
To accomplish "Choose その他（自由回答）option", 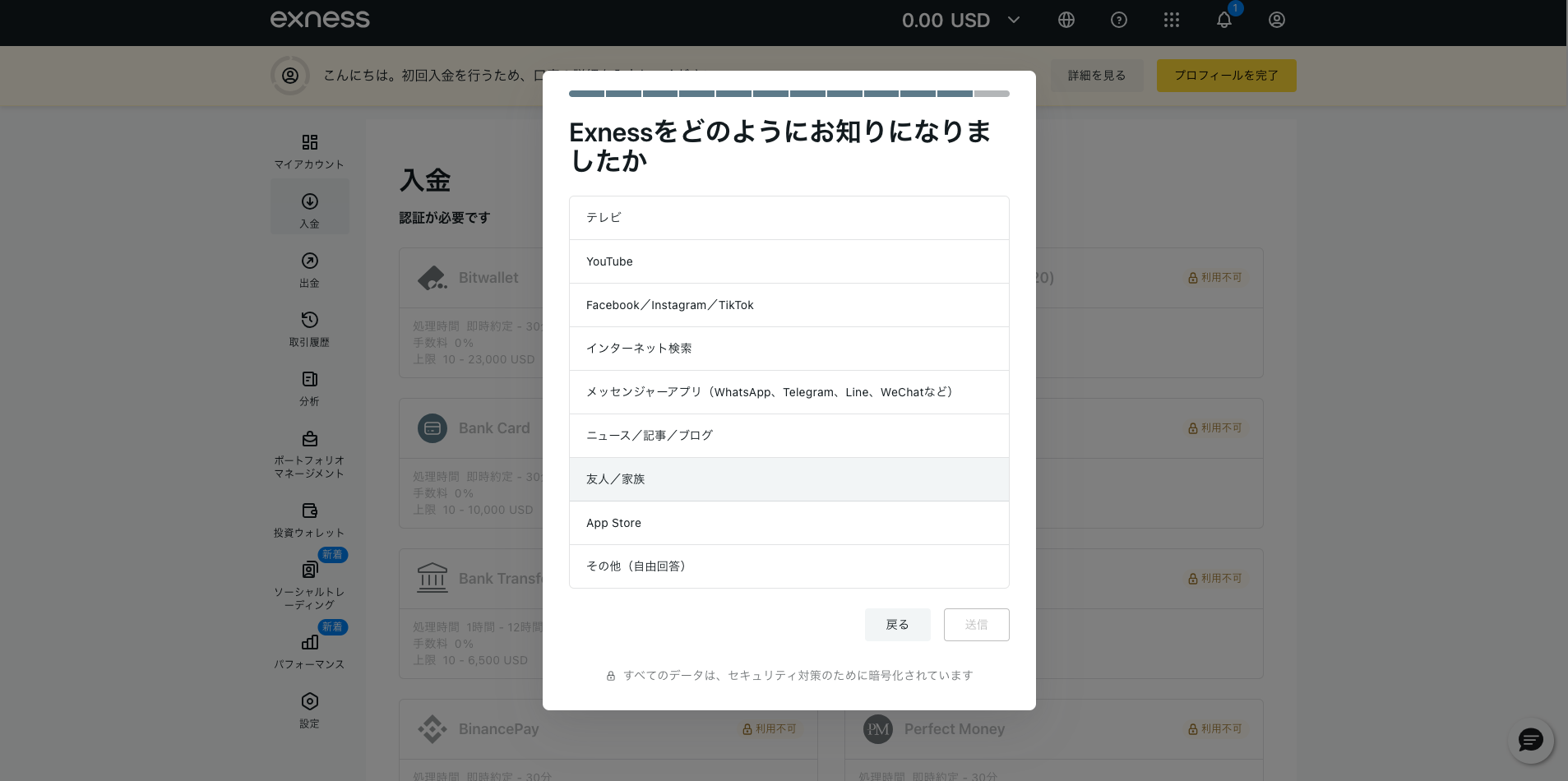I will pos(789,566).
